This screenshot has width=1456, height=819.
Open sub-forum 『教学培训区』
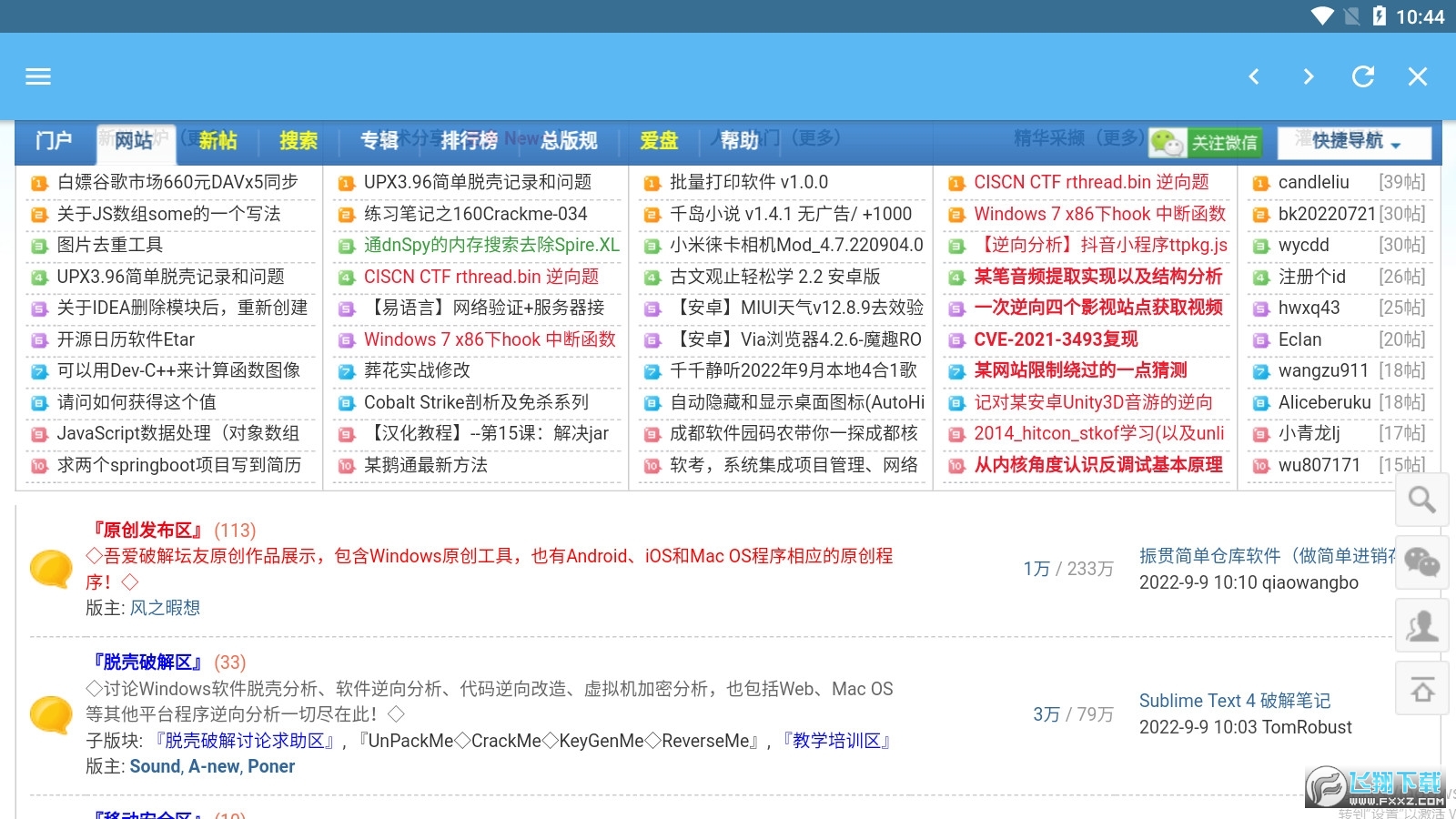[836, 741]
